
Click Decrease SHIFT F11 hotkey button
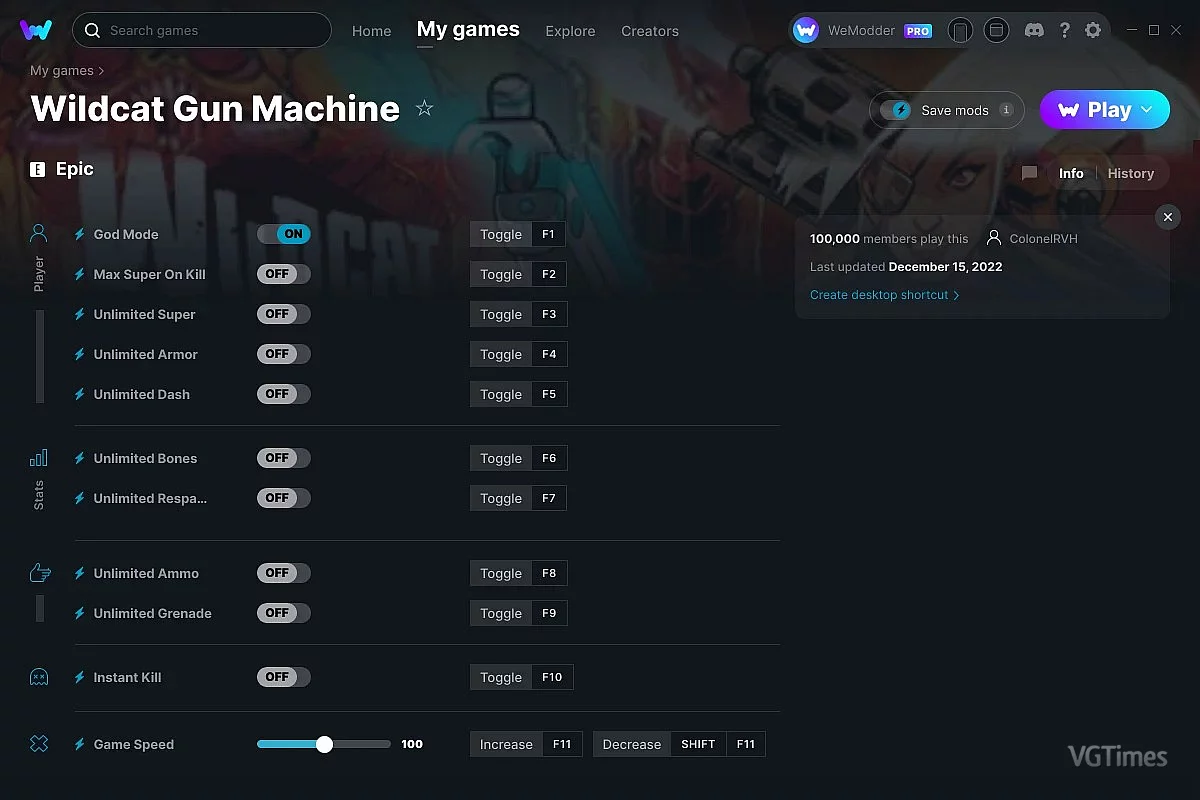click(x=679, y=744)
